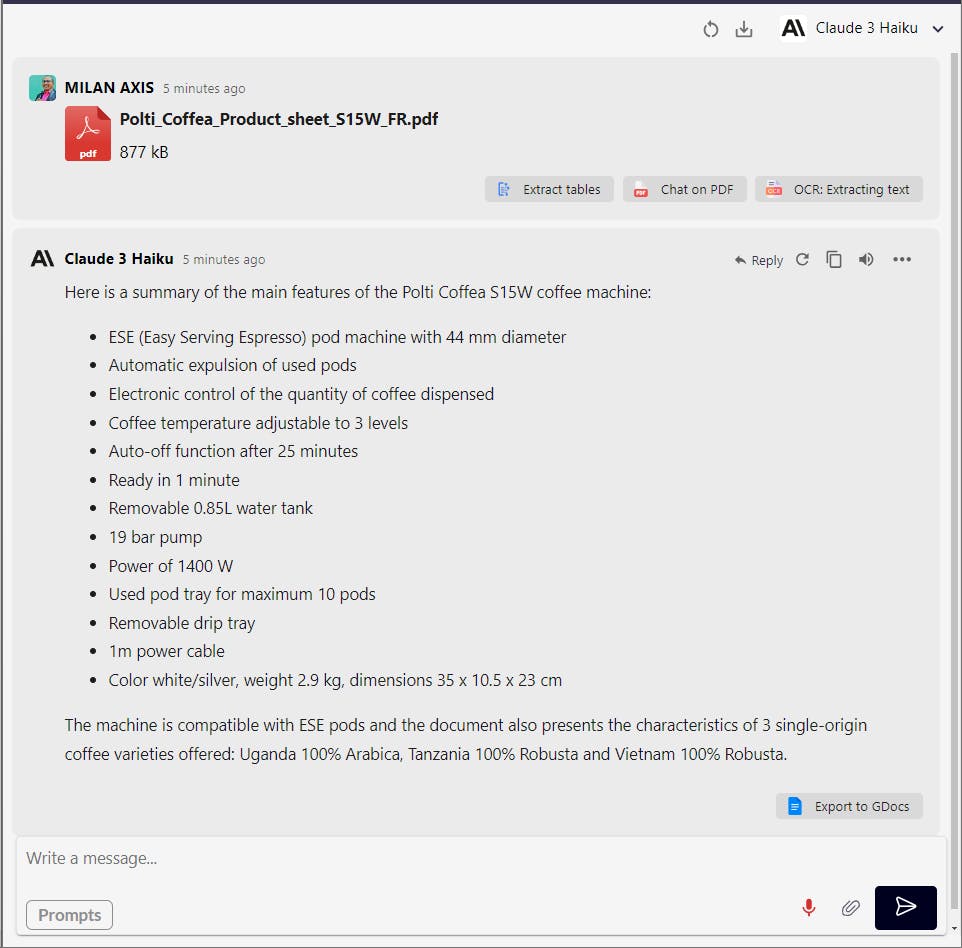This screenshot has width=962, height=948.
Task: Click the 'Removable drip tray' bullet
Action: pyautogui.click(x=182, y=623)
